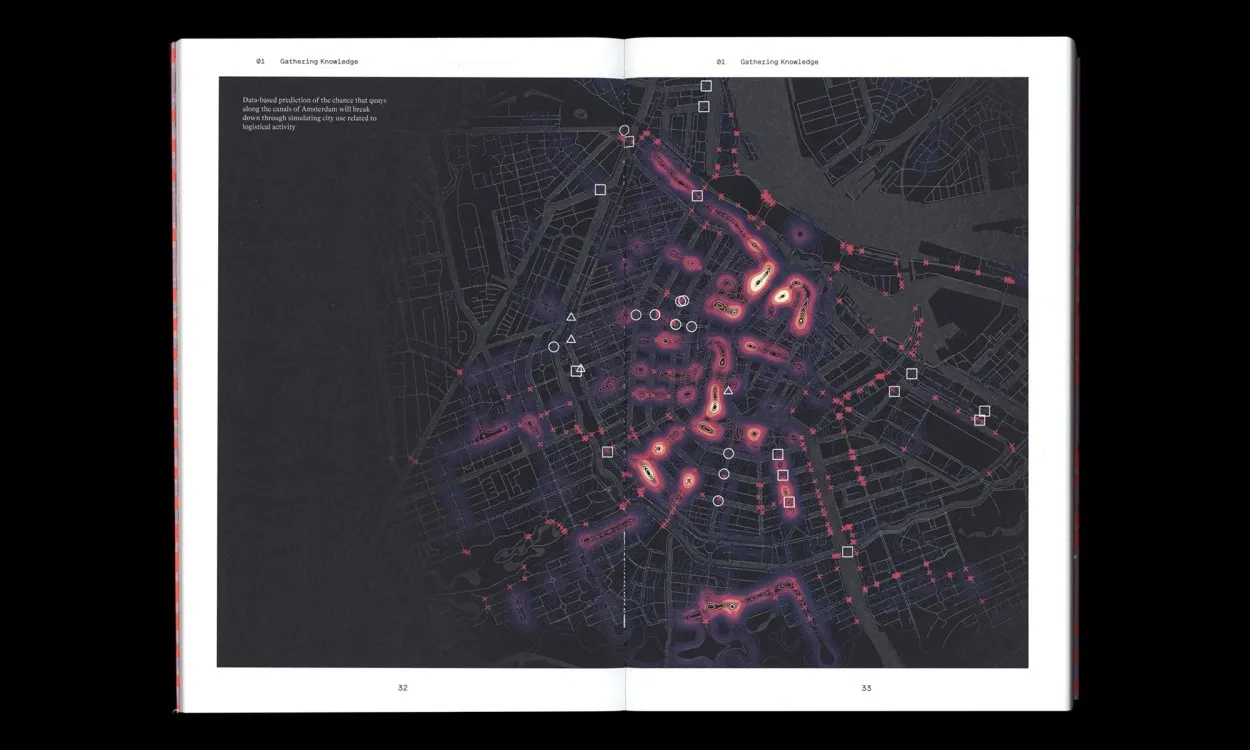This screenshot has height=750, width=1250.
Task: Open the Gathering Knowledge header on the right page
Action: 780,61
